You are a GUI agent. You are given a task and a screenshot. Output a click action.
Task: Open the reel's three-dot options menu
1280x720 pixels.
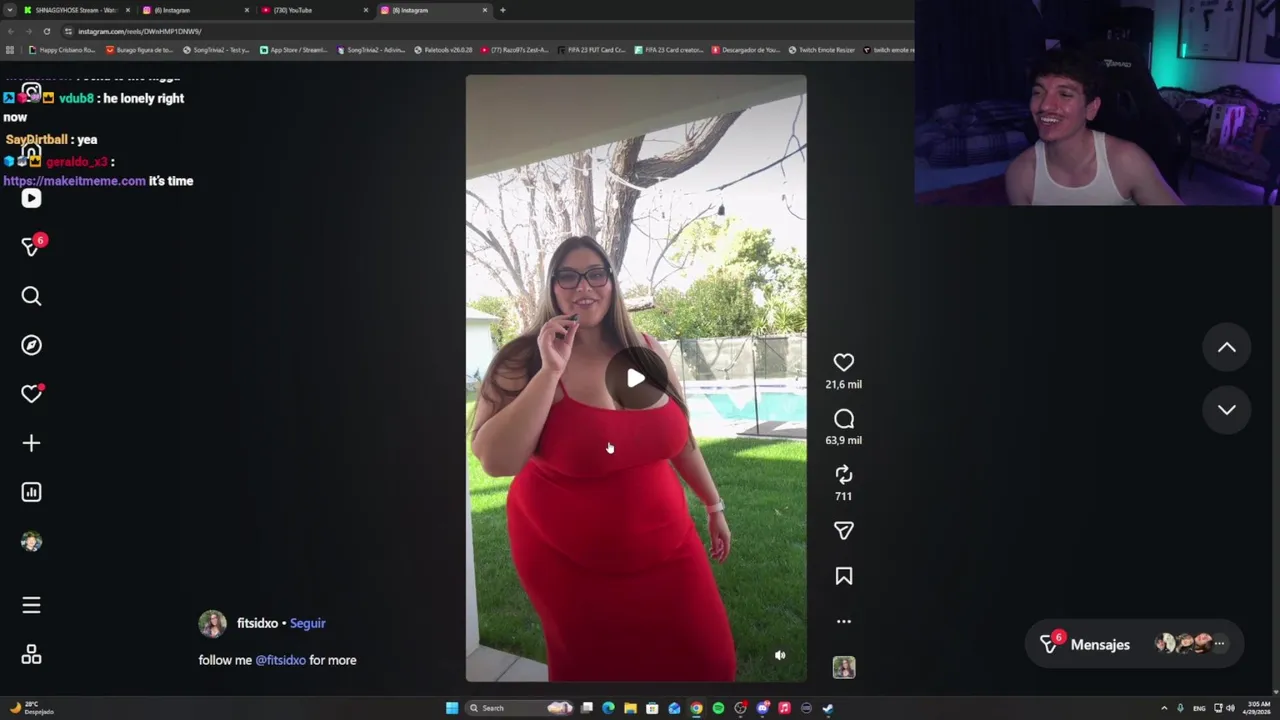click(x=844, y=621)
